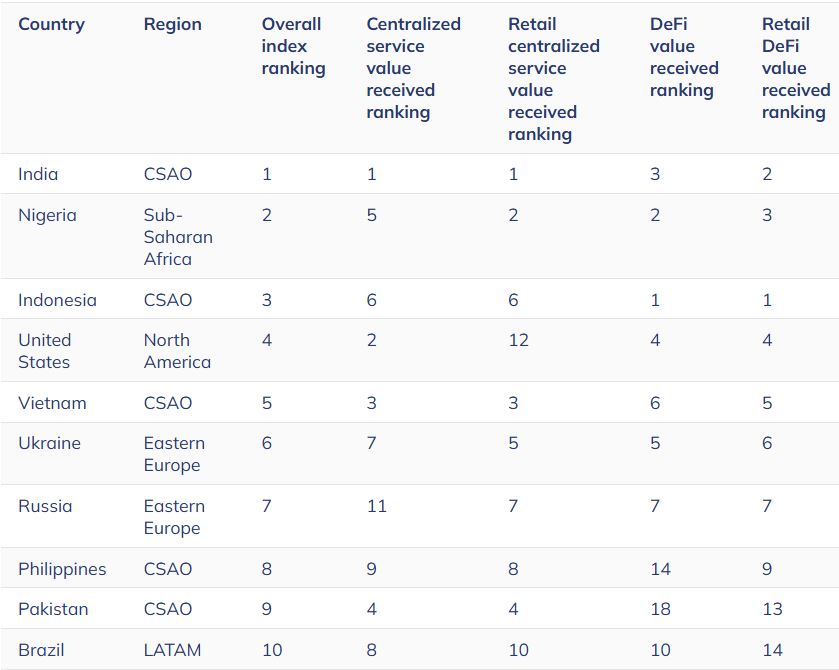839x670 pixels.
Task: Click the "Overall index ranking" header
Action: tap(293, 46)
